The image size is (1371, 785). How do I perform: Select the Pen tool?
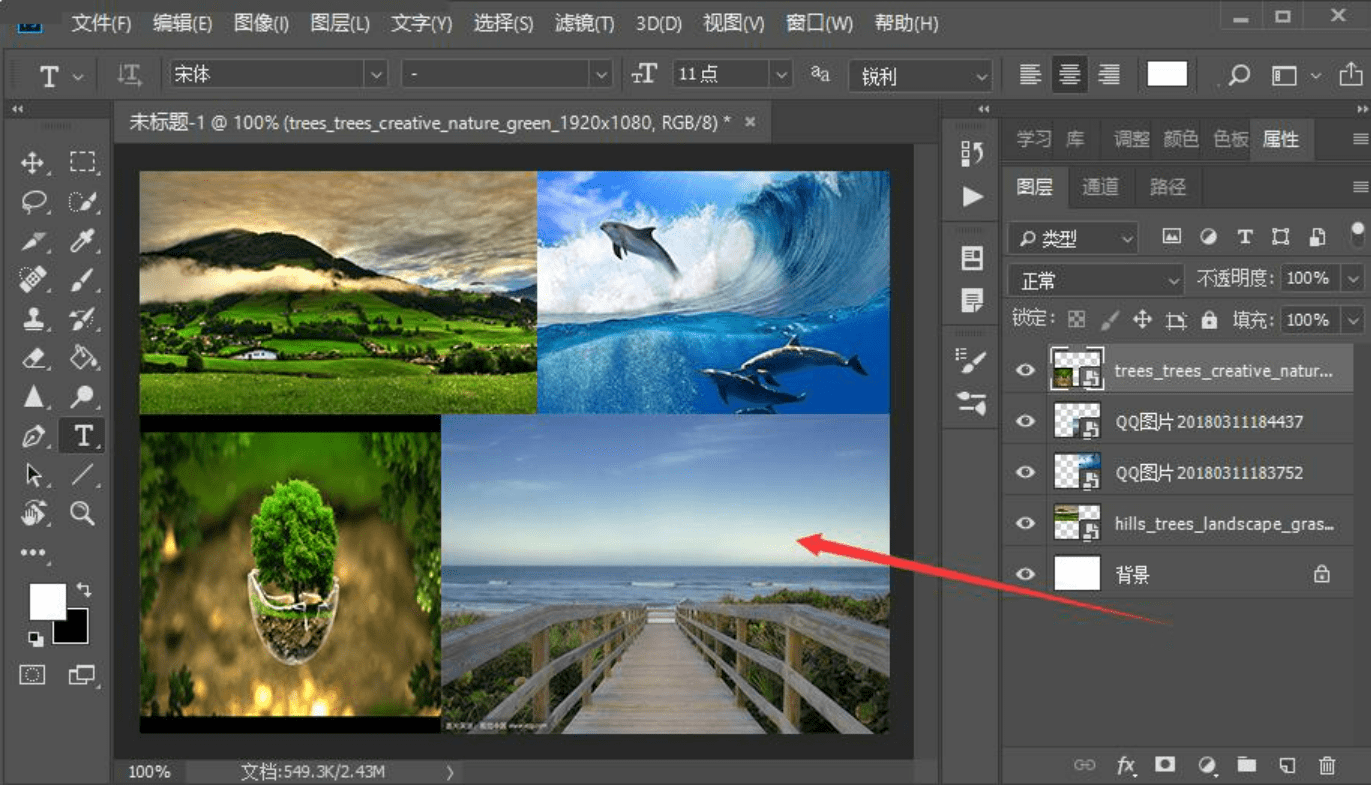point(33,437)
